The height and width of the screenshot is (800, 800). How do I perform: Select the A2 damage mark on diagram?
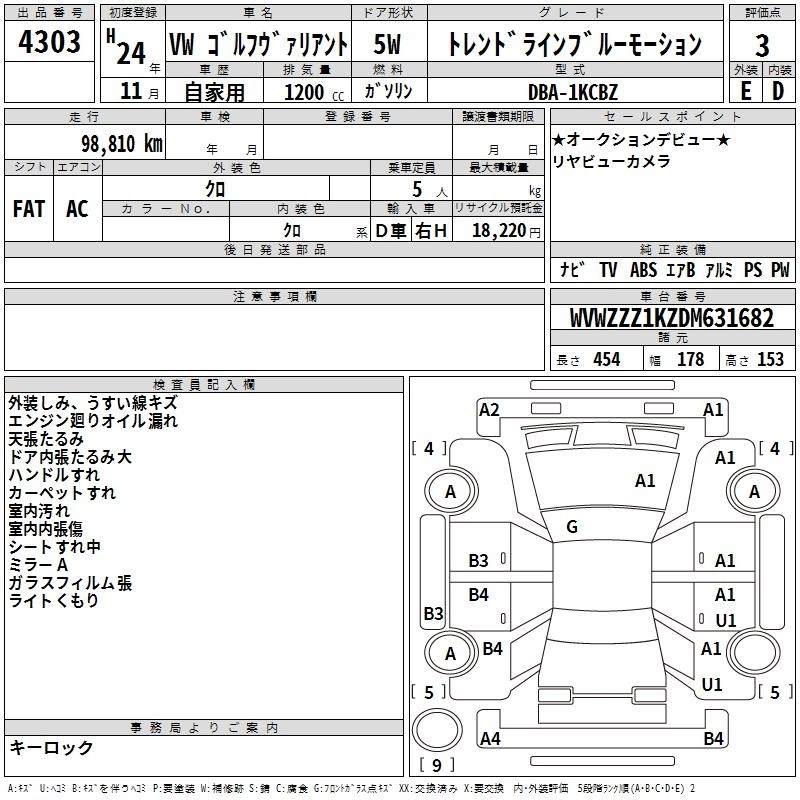pyautogui.click(x=489, y=409)
